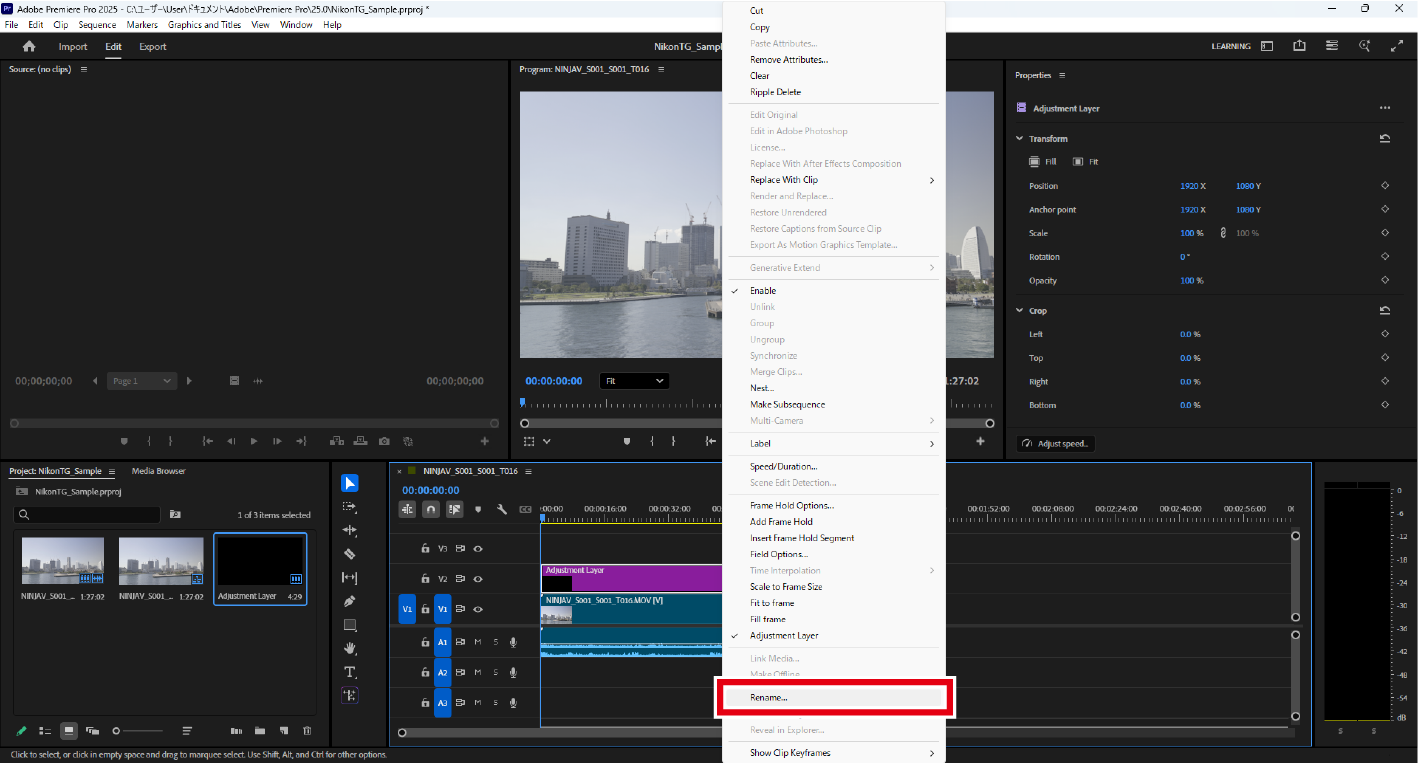Select the Pen tool
This screenshot has height=763, width=1418.
[350, 601]
